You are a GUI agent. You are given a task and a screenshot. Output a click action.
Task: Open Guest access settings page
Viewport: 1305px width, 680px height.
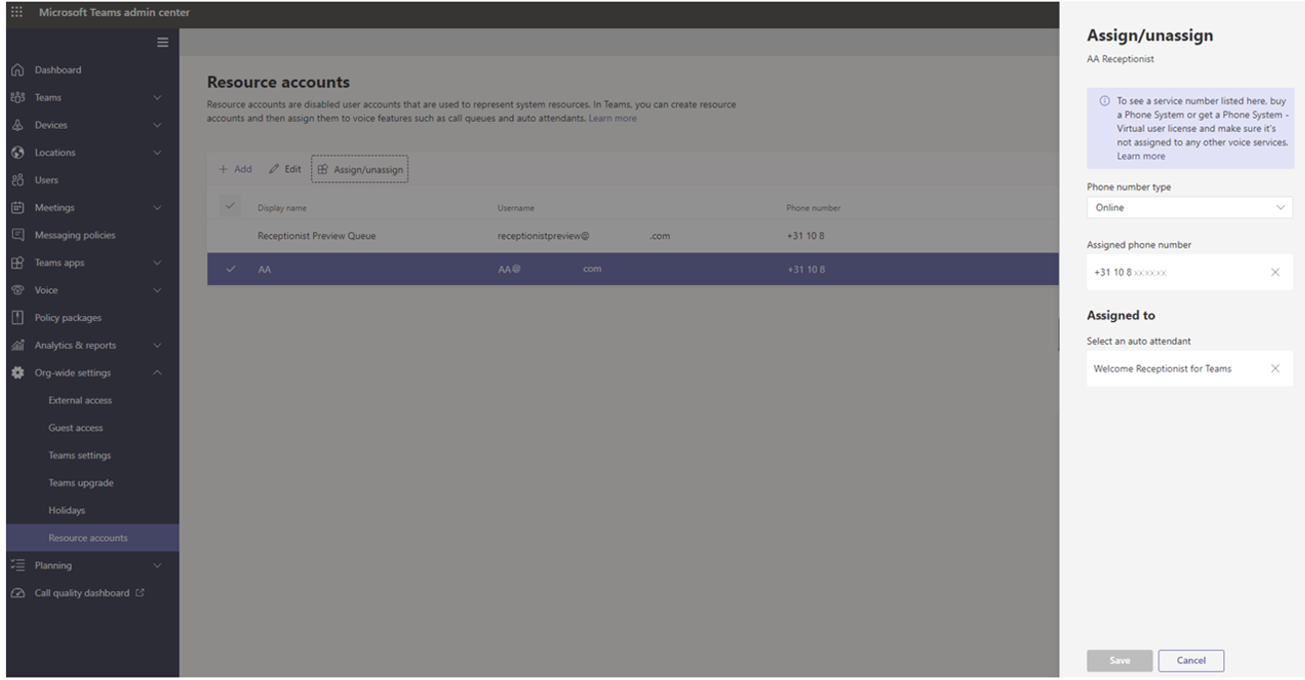coord(76,428)
